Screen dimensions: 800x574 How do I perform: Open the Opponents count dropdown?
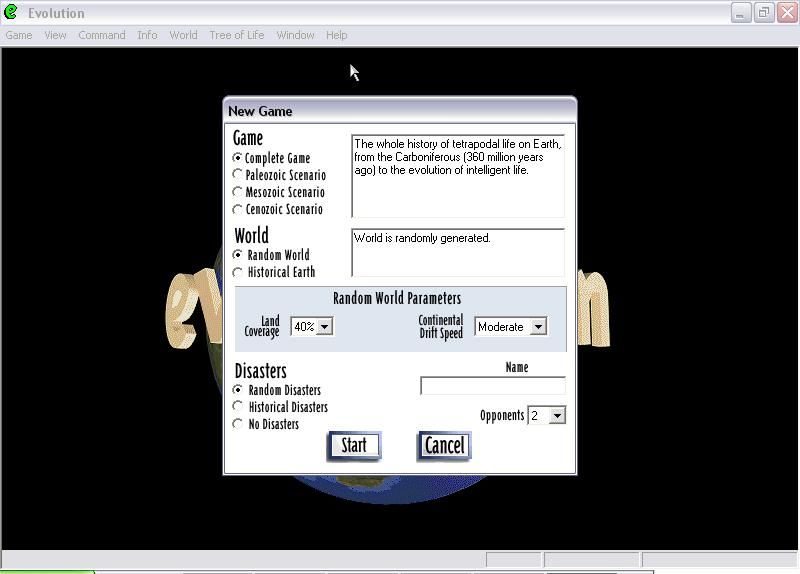tap(557, 415)
